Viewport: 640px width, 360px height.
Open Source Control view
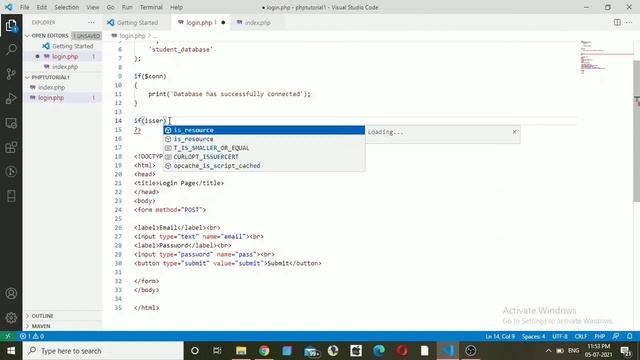coord(11,74)
